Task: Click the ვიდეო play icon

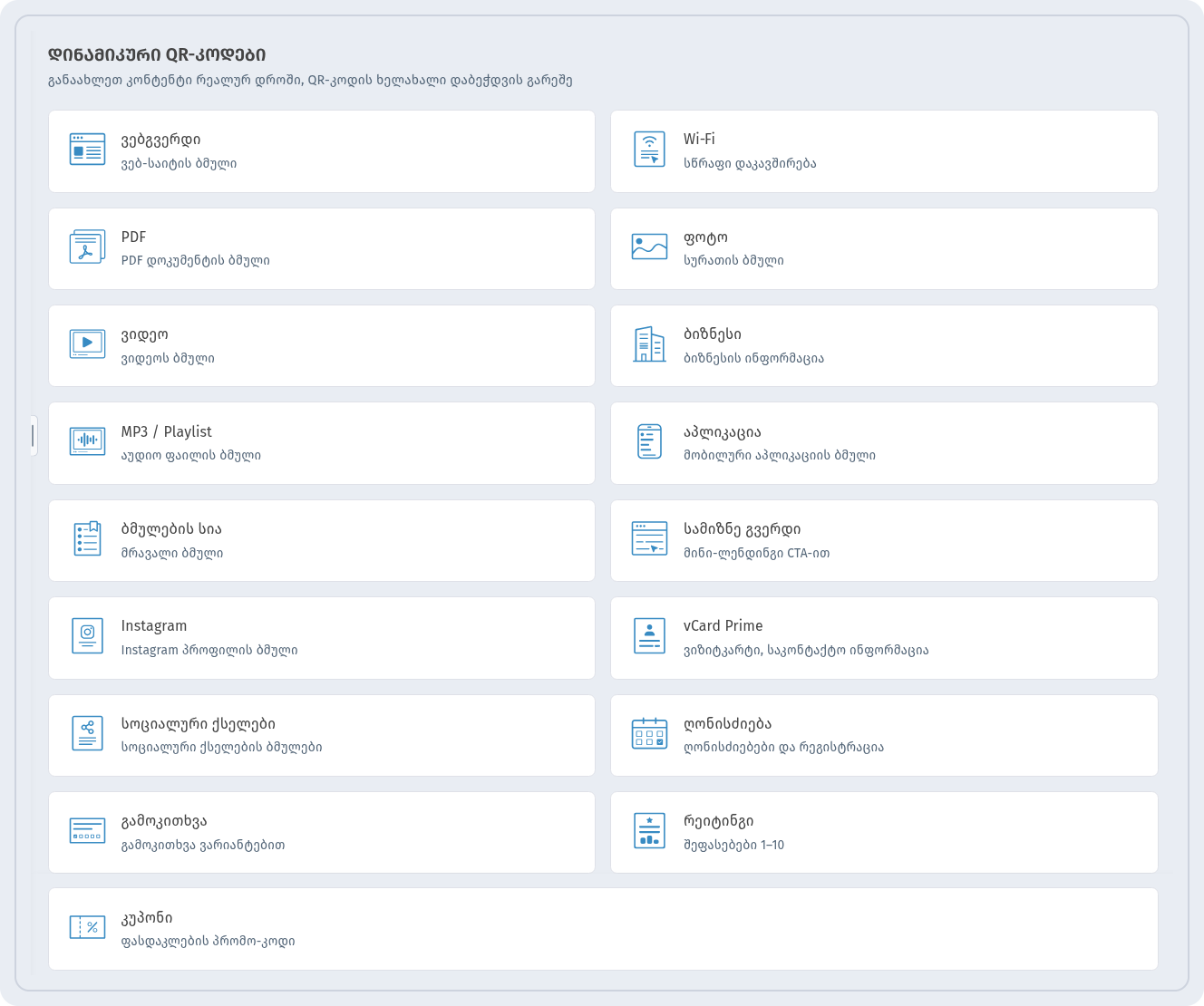Action: pos(87,343)
